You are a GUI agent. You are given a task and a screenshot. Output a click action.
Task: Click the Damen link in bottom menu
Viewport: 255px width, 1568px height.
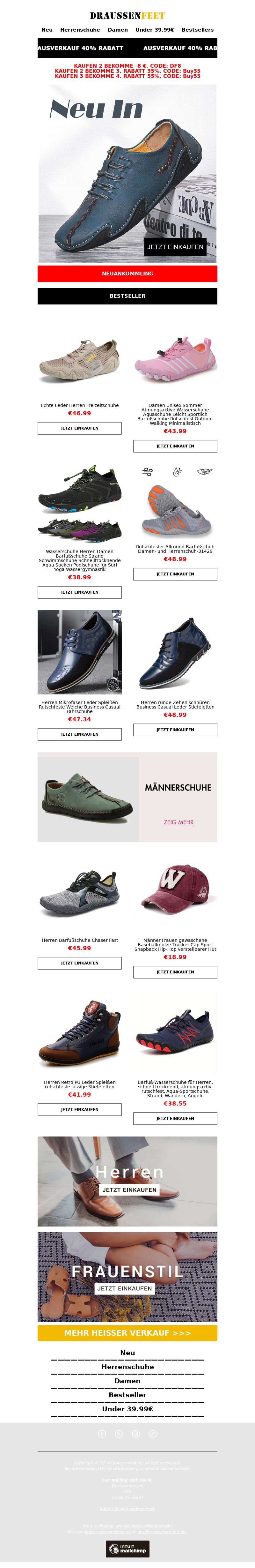pos(127,1381)
